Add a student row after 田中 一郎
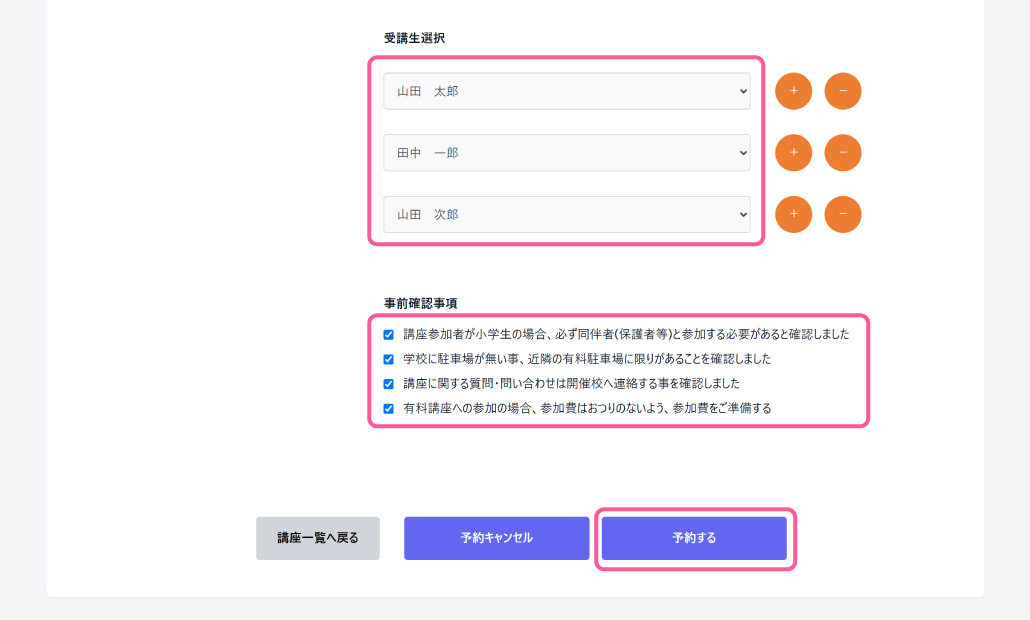1030x620 pixels. 793,153
